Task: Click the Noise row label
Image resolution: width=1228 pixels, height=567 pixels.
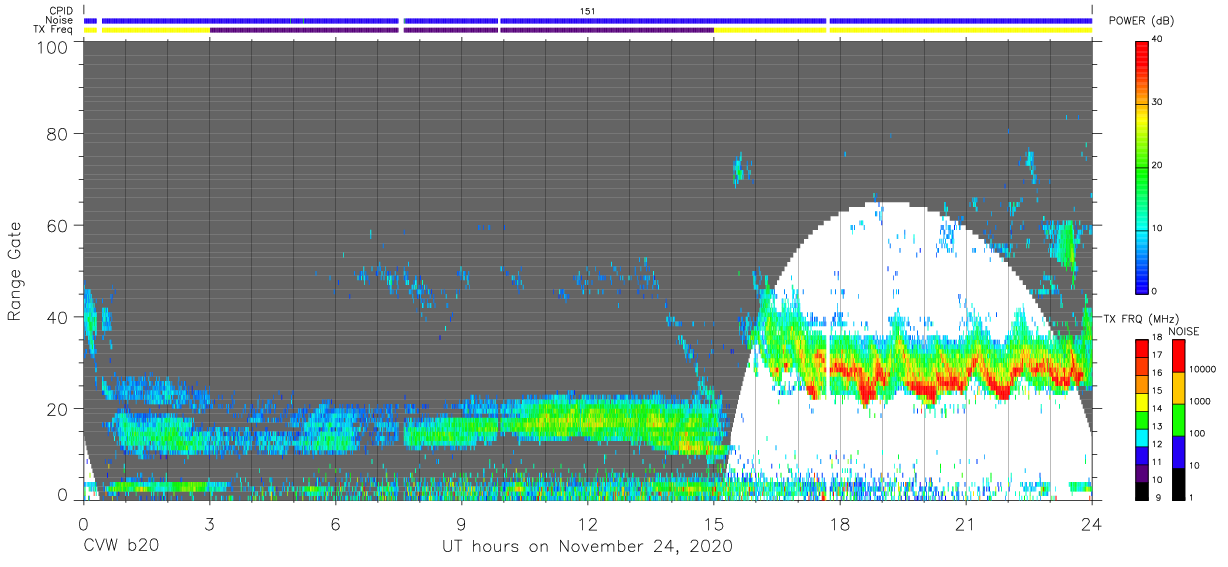Action: 59,20
